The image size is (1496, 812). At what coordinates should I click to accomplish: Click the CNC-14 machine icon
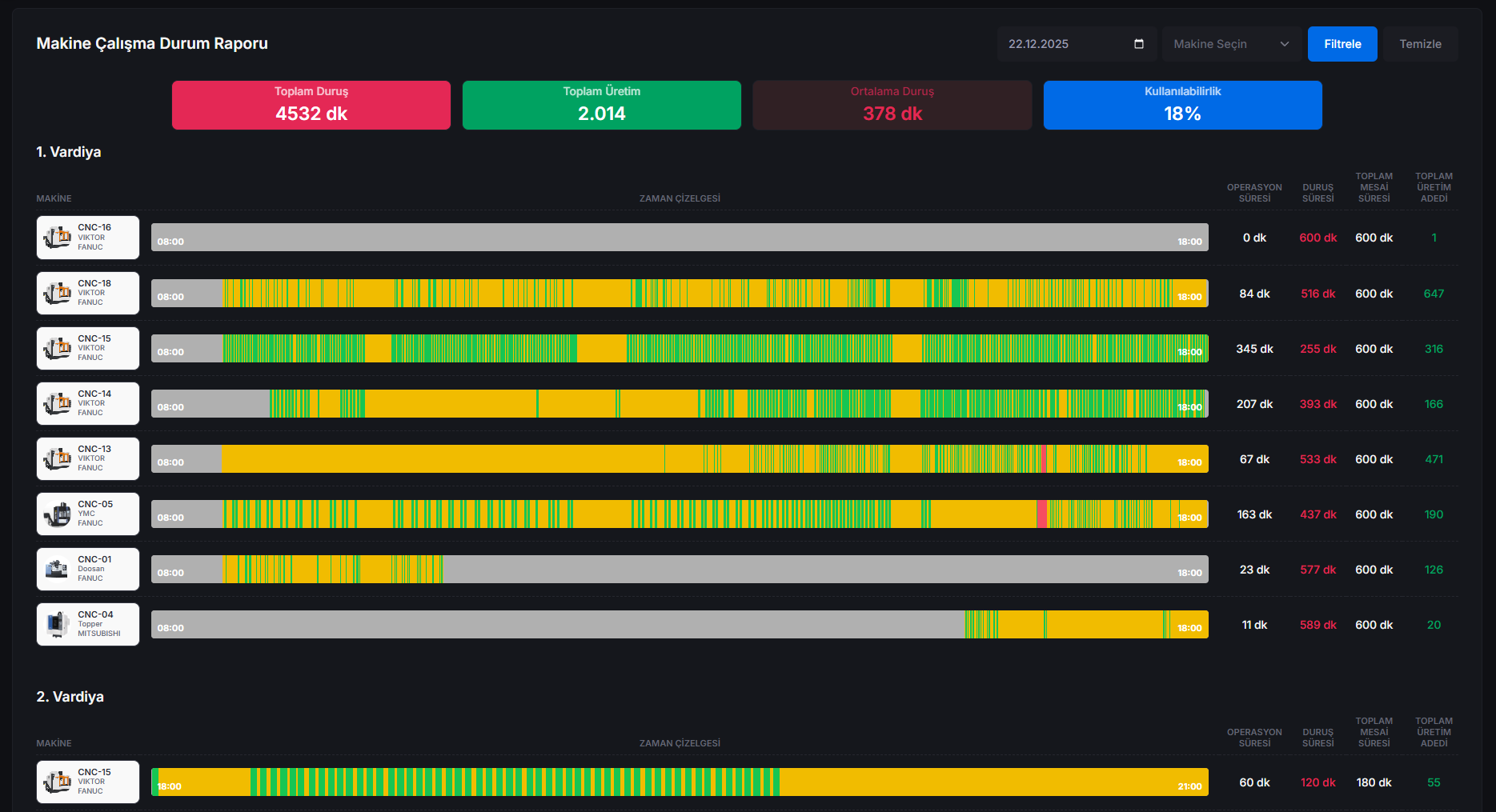pos(58,404)
